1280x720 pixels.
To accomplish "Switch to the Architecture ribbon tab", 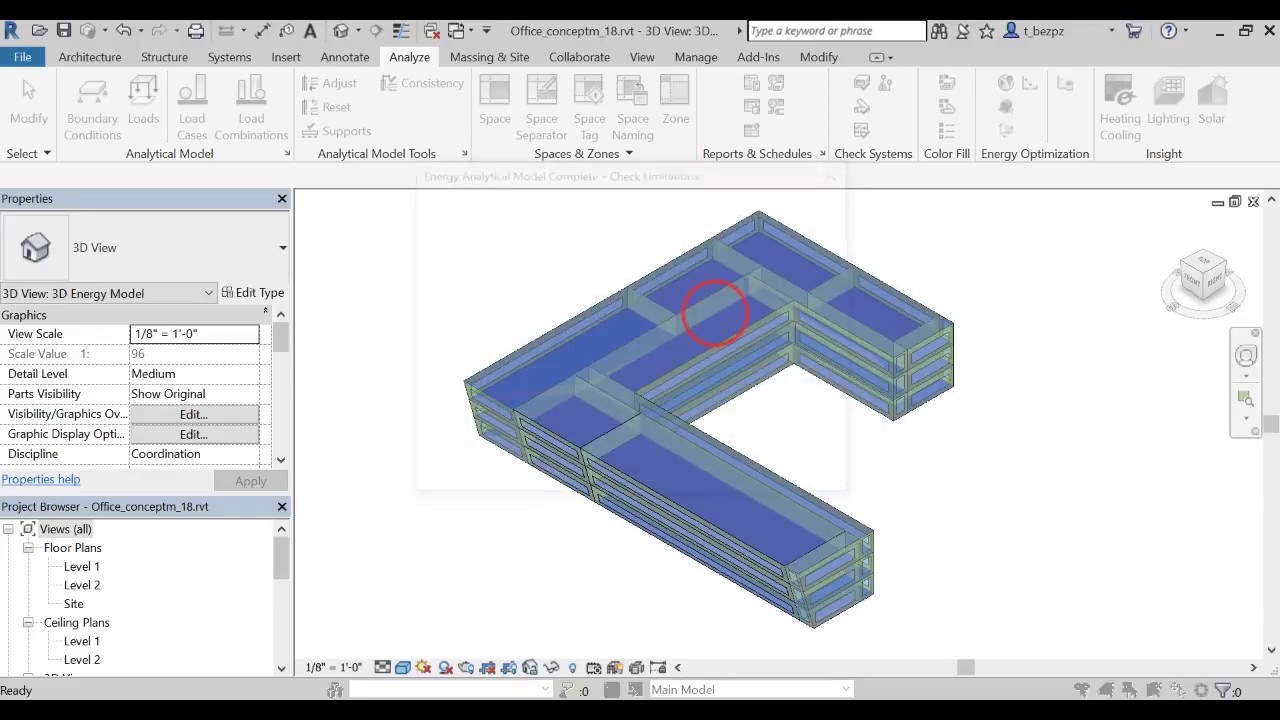I will (x=90, y=57).
